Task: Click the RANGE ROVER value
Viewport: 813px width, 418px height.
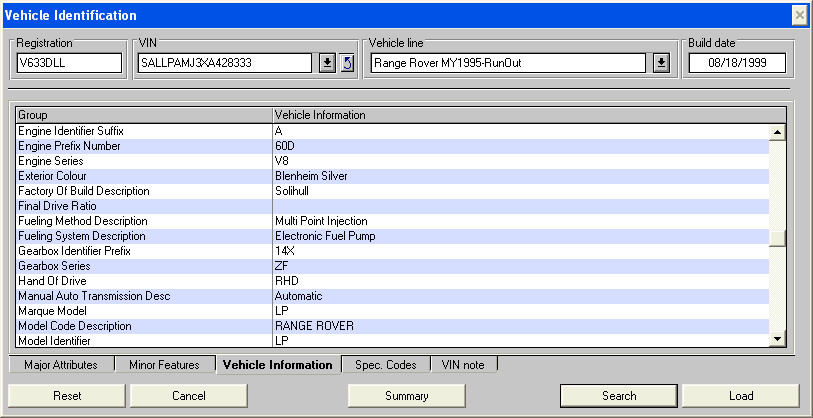Action: [314, 327]
